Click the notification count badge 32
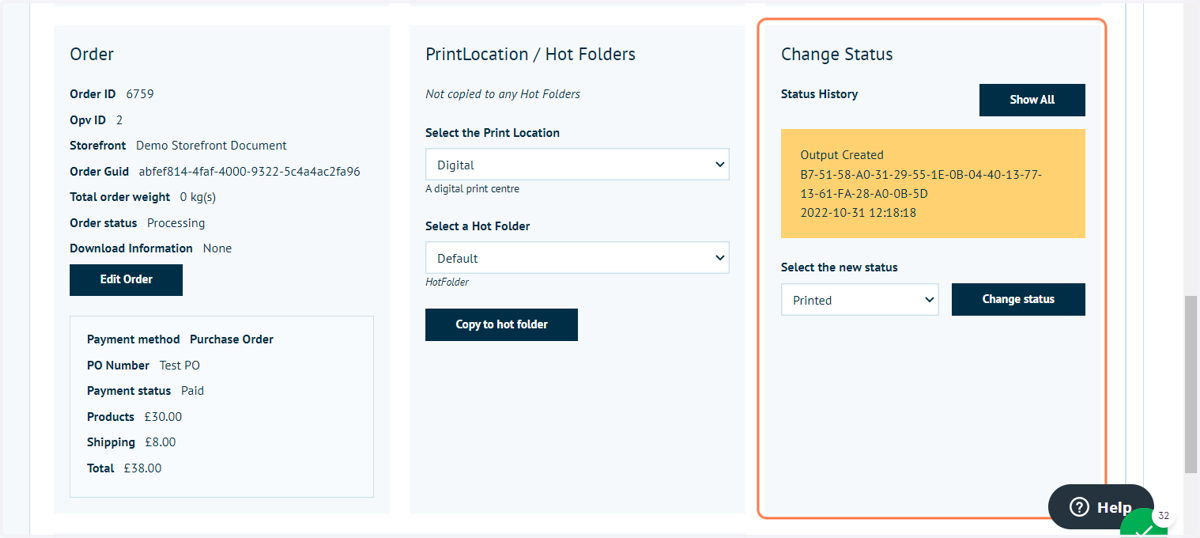This screenshot has width=1200, height=538. 1163,516
